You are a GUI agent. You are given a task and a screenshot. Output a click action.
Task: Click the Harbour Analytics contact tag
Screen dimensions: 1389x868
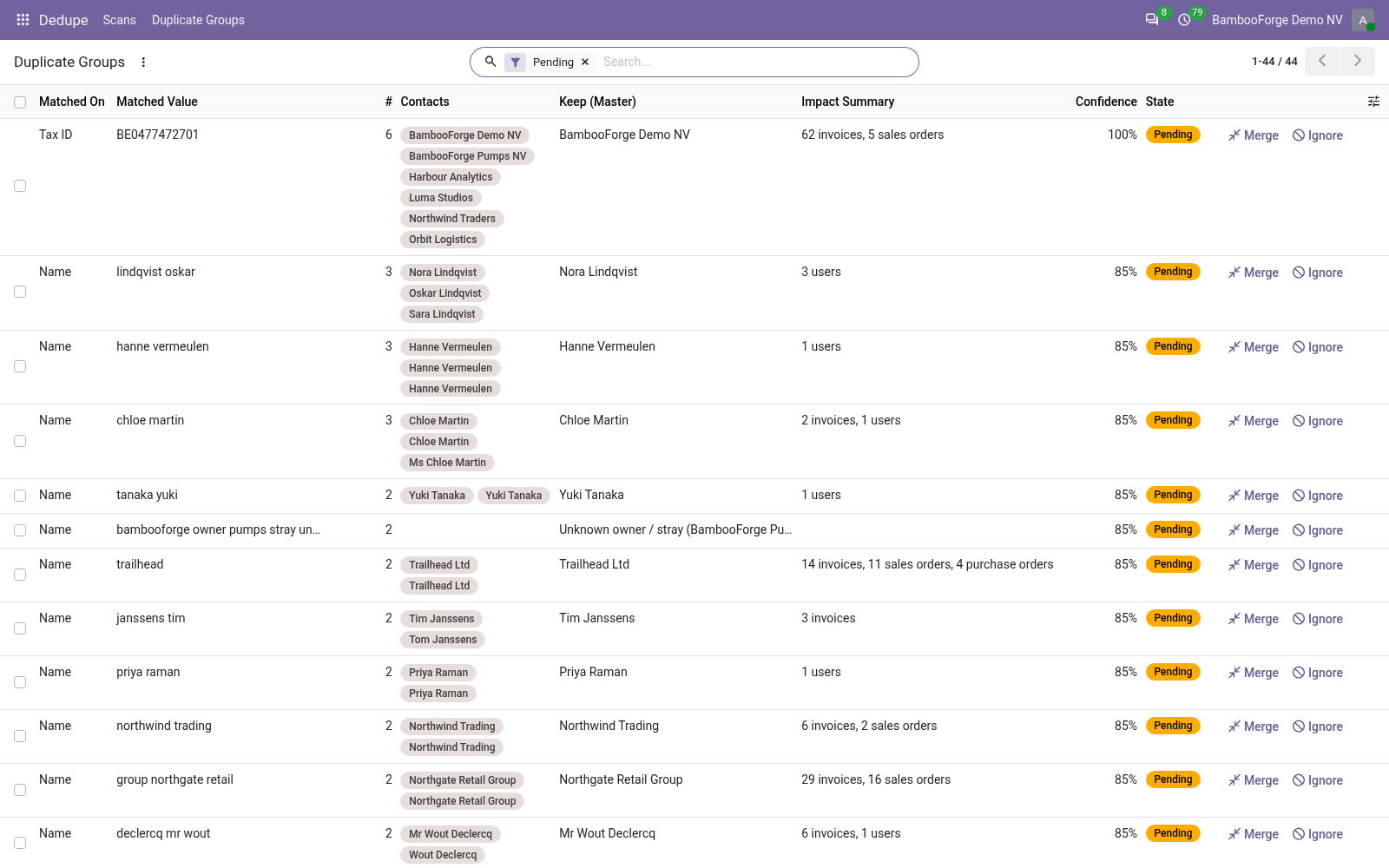(x=451, y=177)
